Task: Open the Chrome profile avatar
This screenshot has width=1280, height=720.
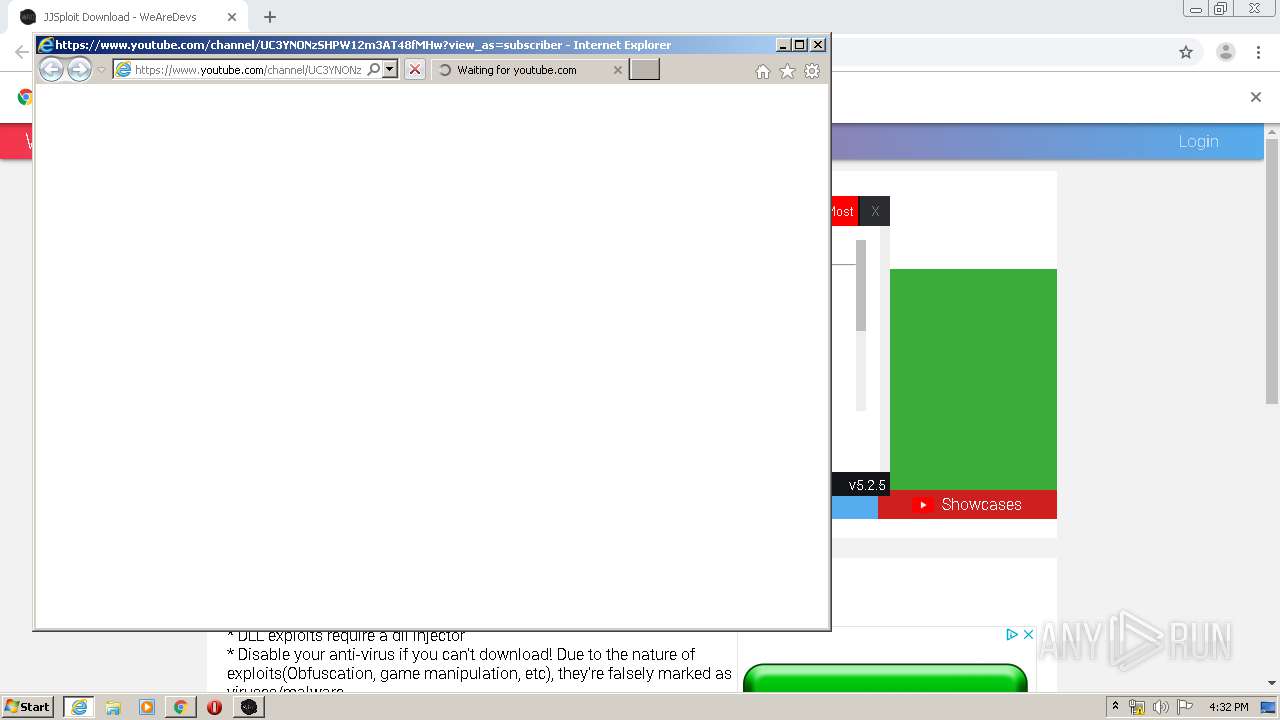Action: coord(1226,52)
